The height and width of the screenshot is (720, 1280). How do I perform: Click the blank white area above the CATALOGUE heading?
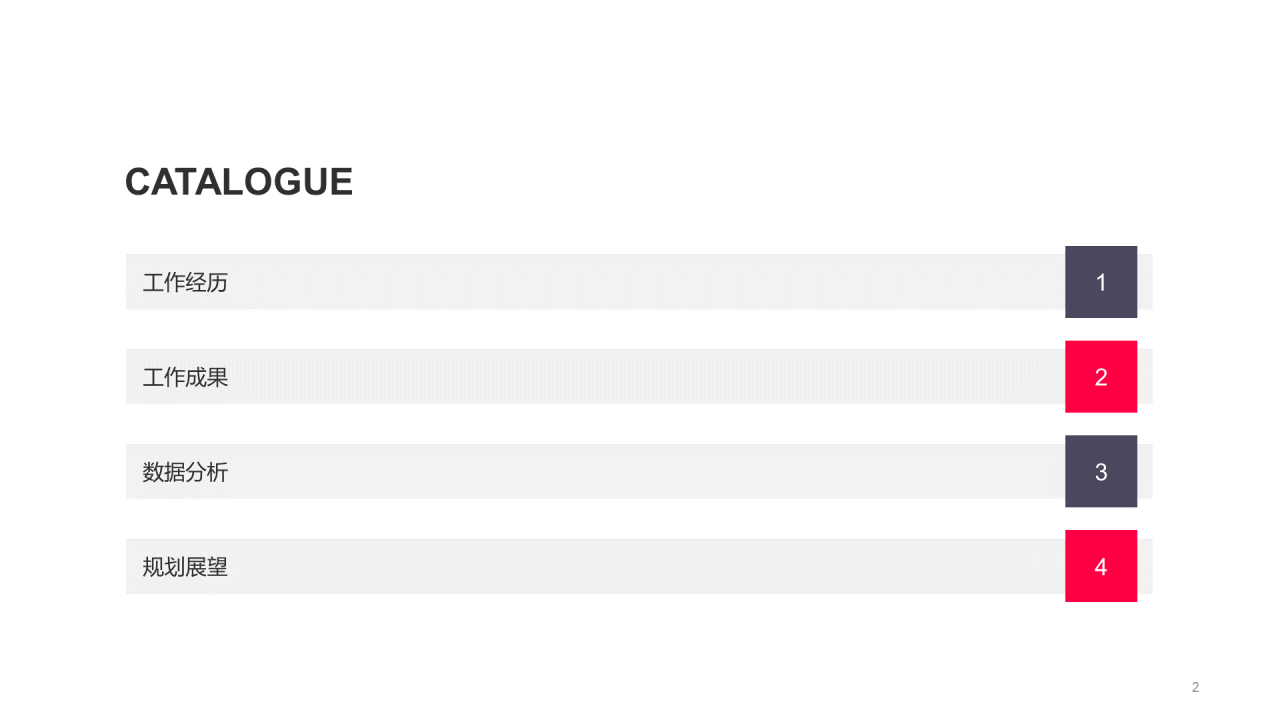(640, 80)
